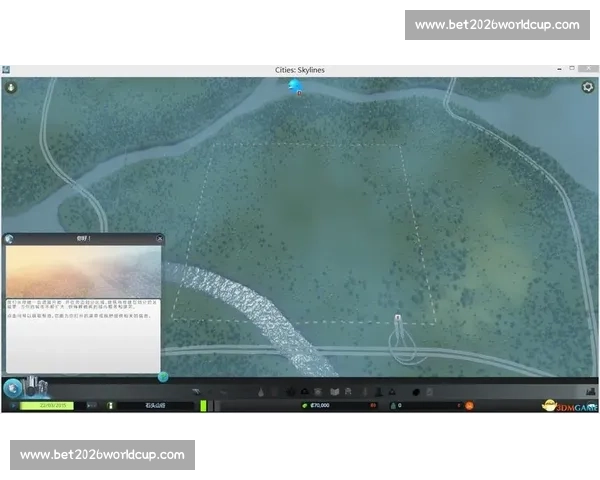
Task: Open the Roads build menu
Action: tap(196, 392)
